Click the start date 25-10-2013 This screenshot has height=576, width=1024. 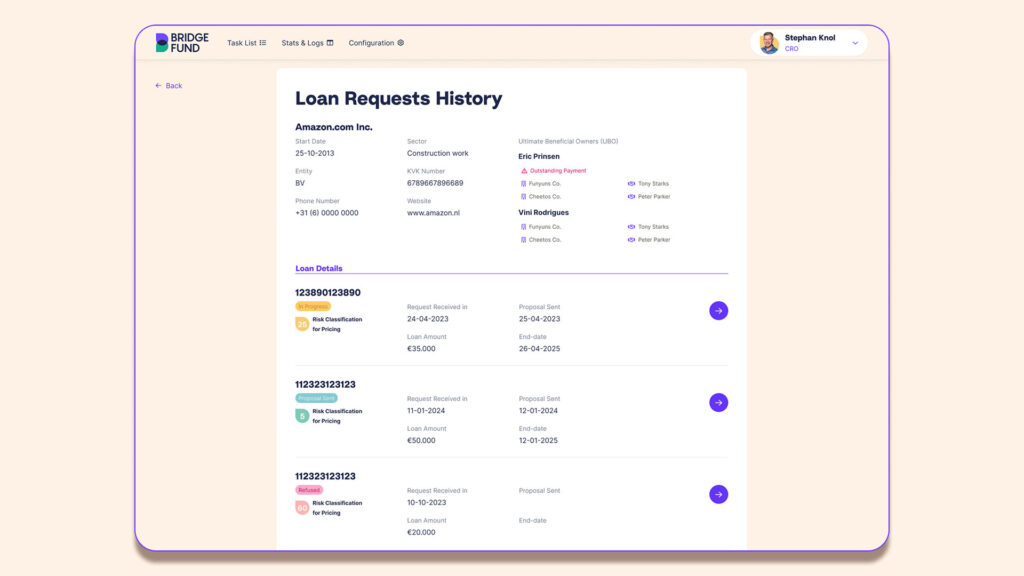pyautogui.click(x=315, y=153)
